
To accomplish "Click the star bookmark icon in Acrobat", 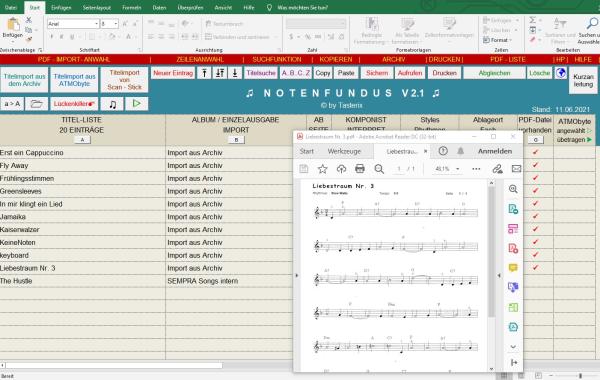I will (x=323, y=169).
